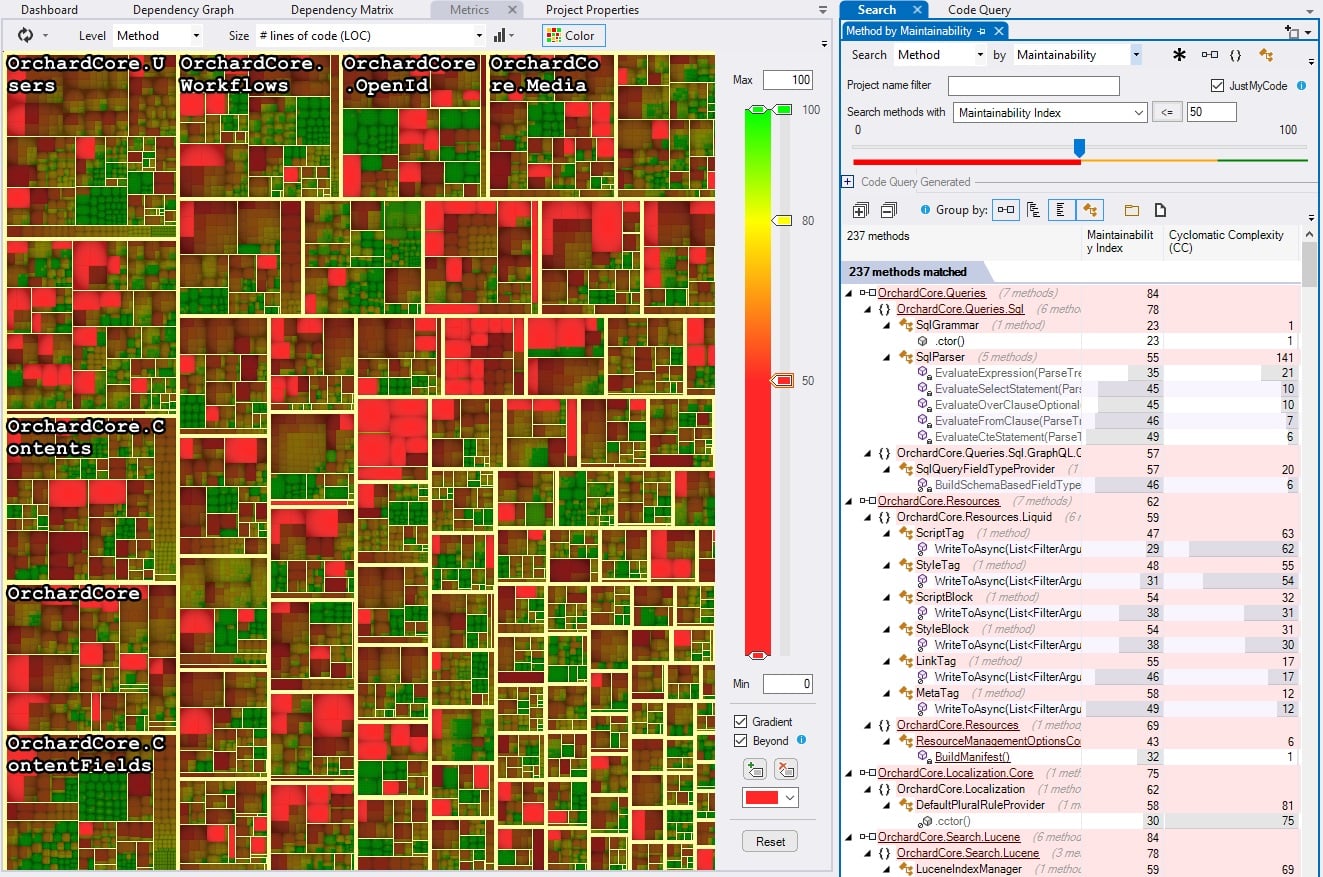Click the red 50 threshold marker
Viewport: 1323px width, 877px height.
[784, 380]
